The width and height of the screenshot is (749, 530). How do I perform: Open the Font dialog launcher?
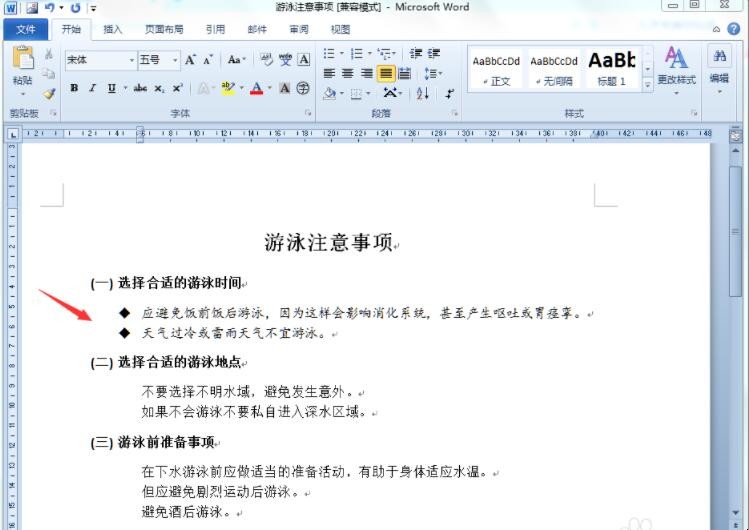tap(308, 113)
